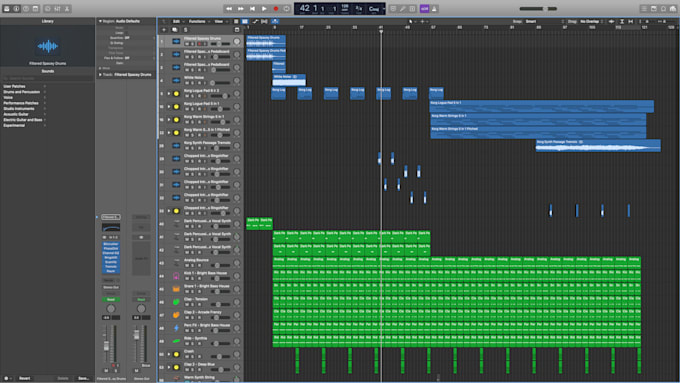This screenshot has width=680, height=383.
Task: Toggle the blue Catch Playhead button
Action: (275, 21)
